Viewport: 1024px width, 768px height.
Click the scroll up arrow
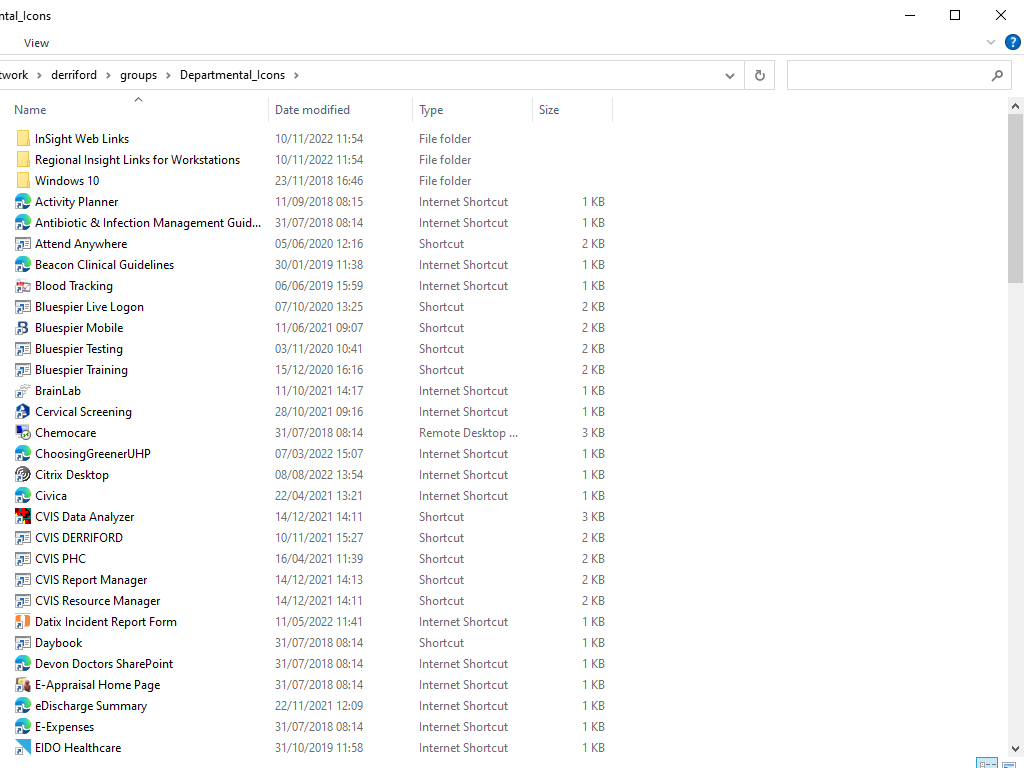click(1015, 106)
